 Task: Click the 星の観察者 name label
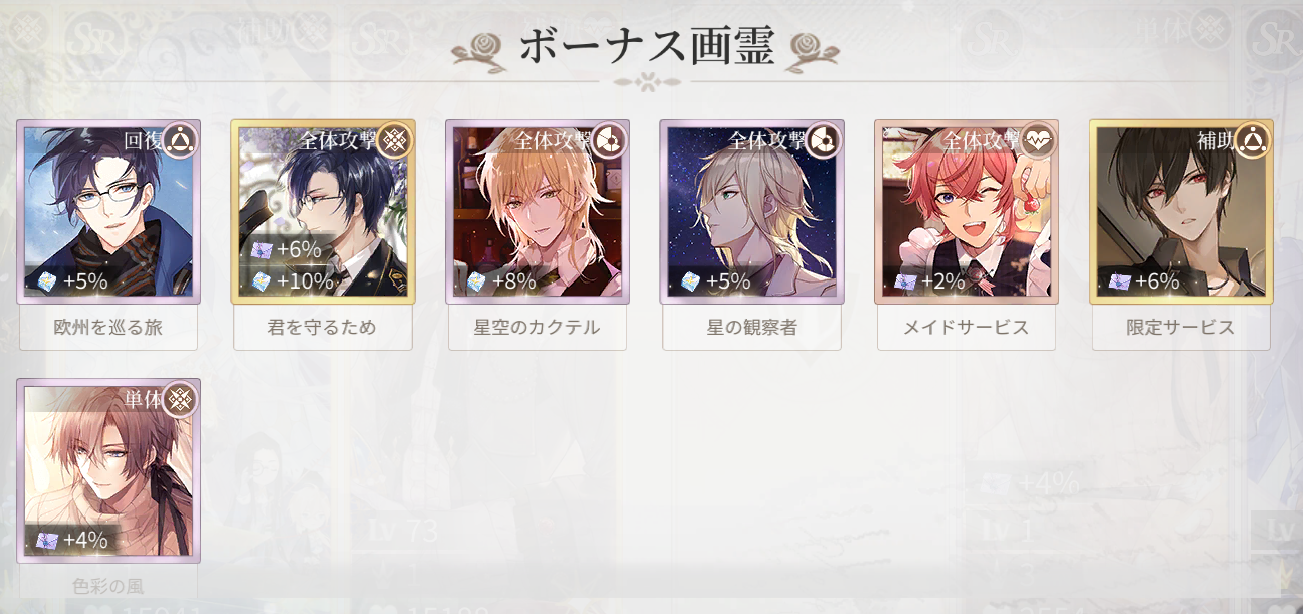pyautogui.click(x=752, y=328)
